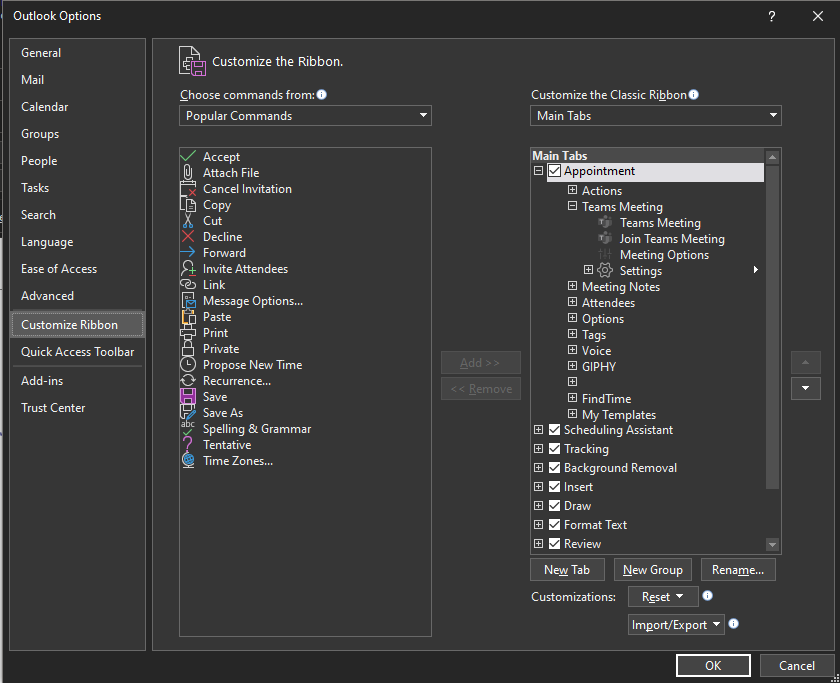Expand the Scheduling Assistant tab node
The width and height of the screenshot is (840, 683).
tap(538, 430)
